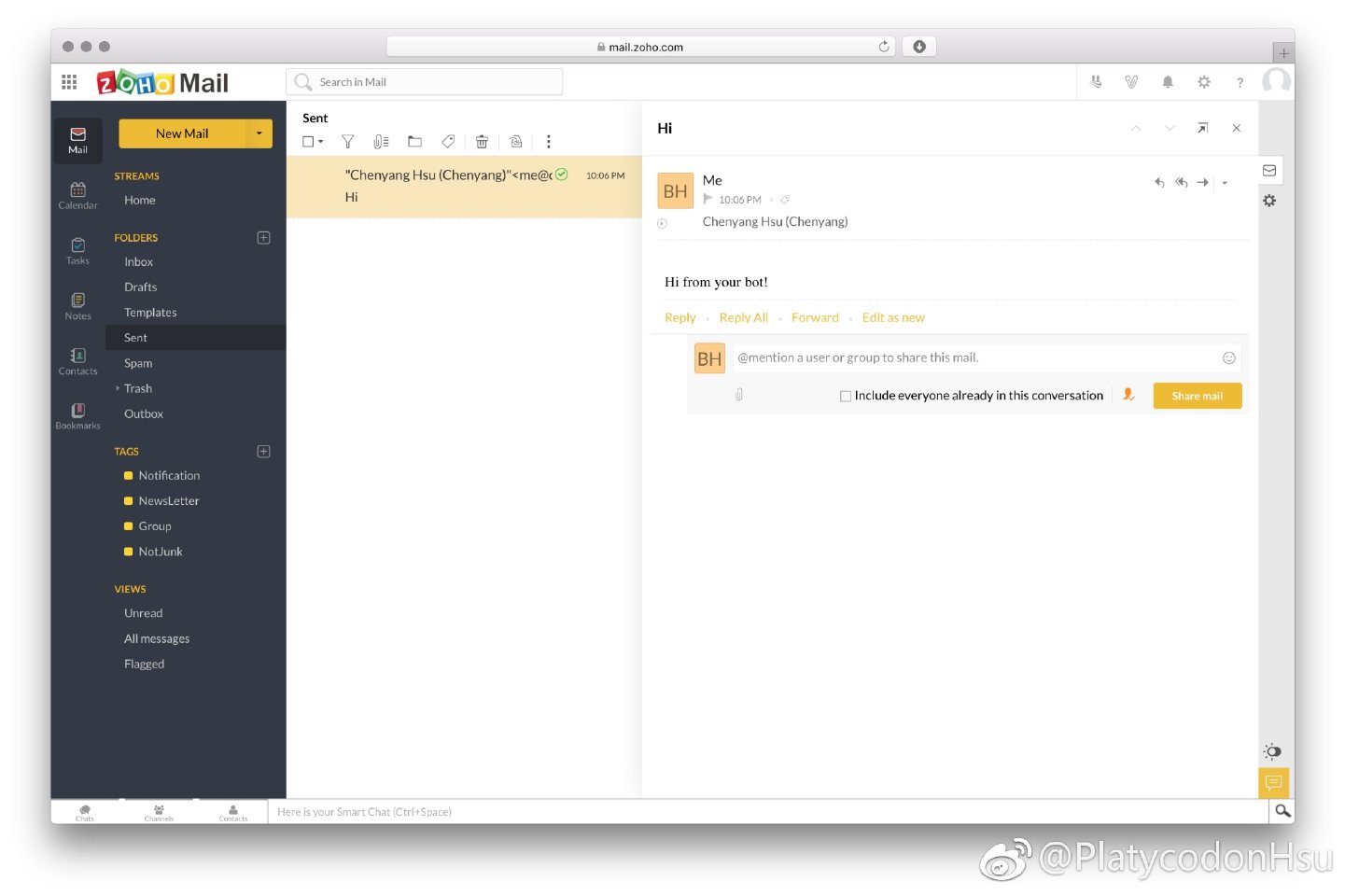The width and height of the screenshot is (1345, 896).
Task: Toggle the night mode icon
Action: pos(1272,751)
